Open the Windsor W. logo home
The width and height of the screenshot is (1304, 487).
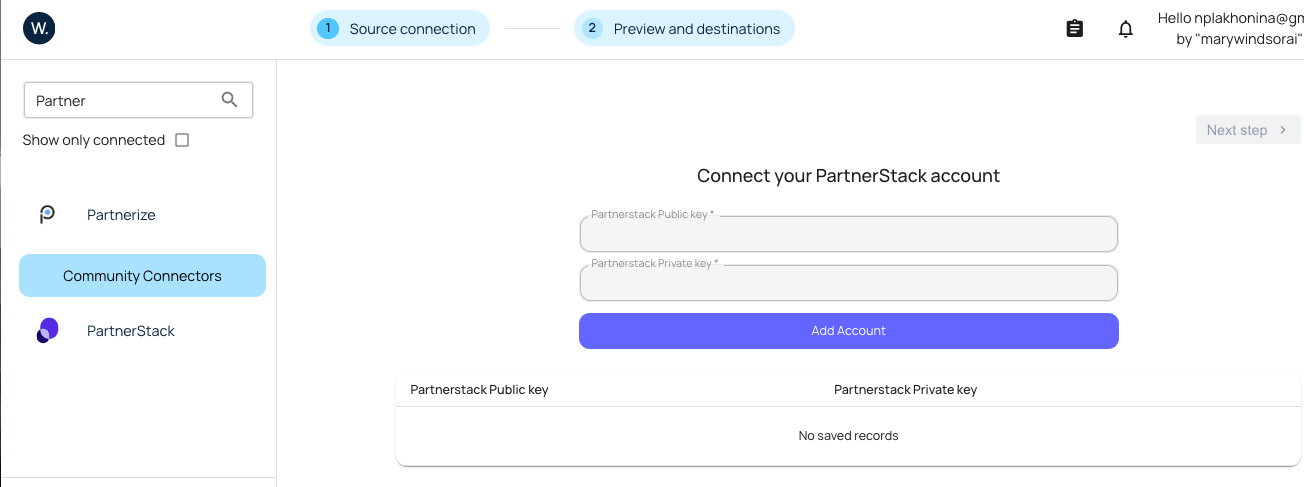(39, 28)
